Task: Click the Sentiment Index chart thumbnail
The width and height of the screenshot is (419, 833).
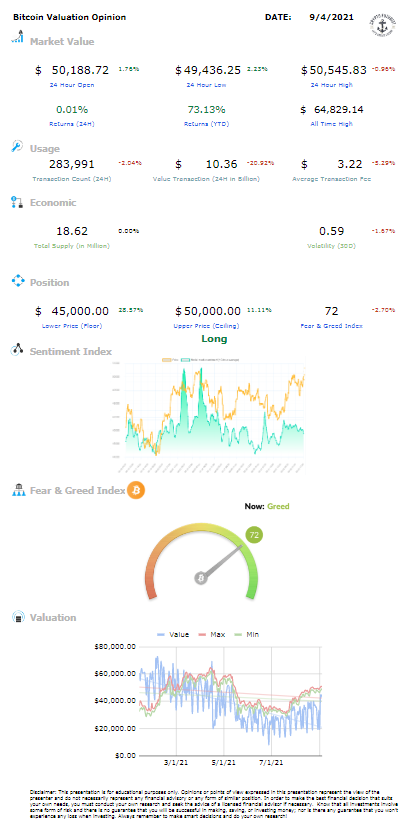Action: (x=210, y=415)
